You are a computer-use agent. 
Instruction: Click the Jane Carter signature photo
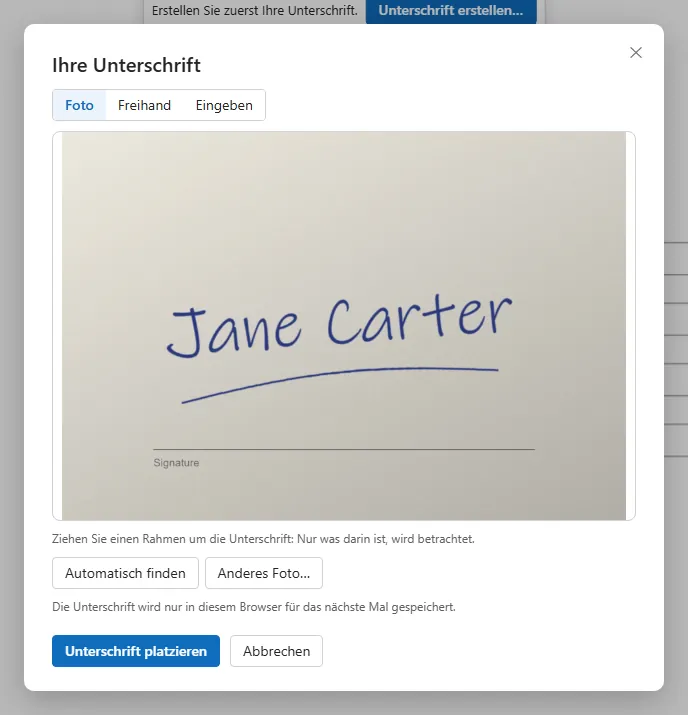[344, 326]
